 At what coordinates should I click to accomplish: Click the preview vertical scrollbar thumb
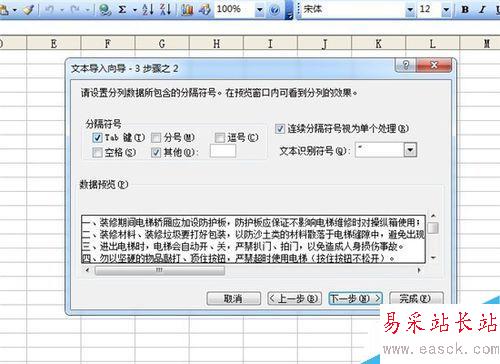pos(433,228)
